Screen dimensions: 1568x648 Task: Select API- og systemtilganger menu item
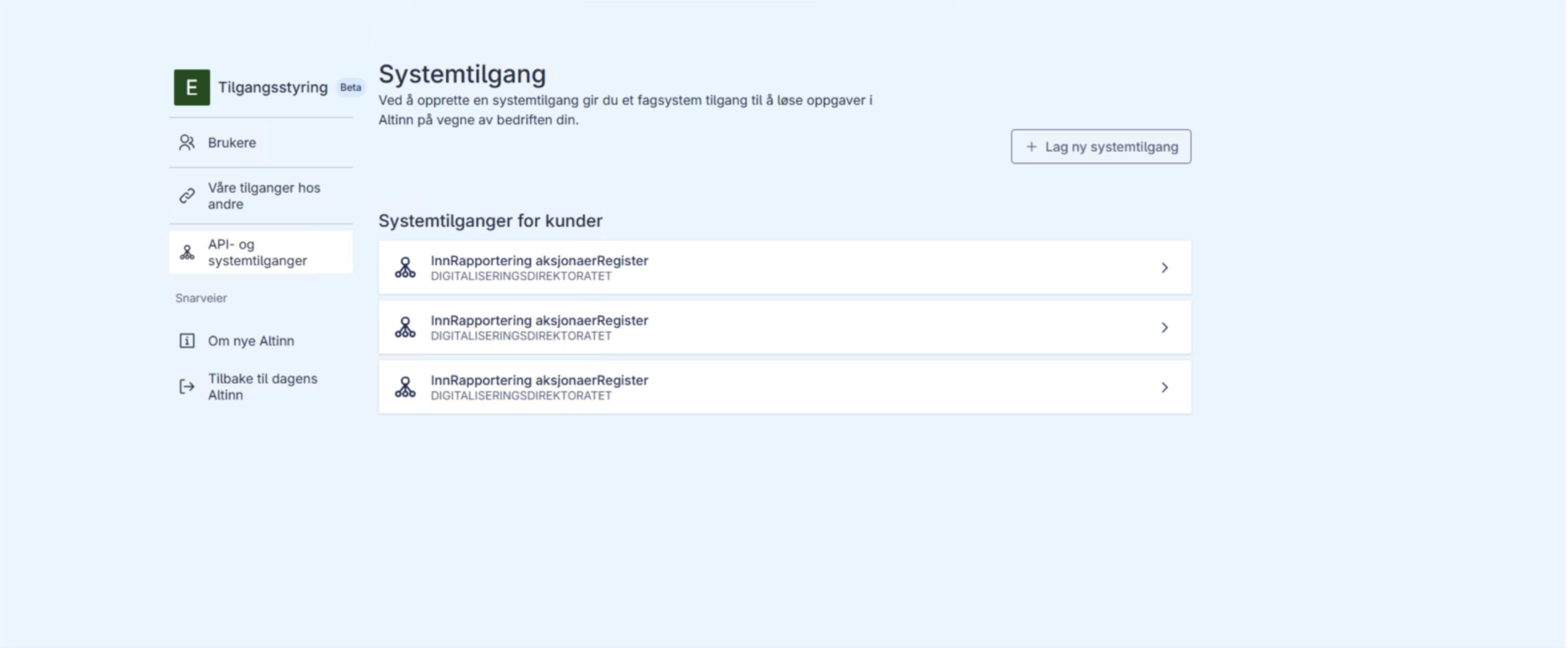(x=258, y=252)
